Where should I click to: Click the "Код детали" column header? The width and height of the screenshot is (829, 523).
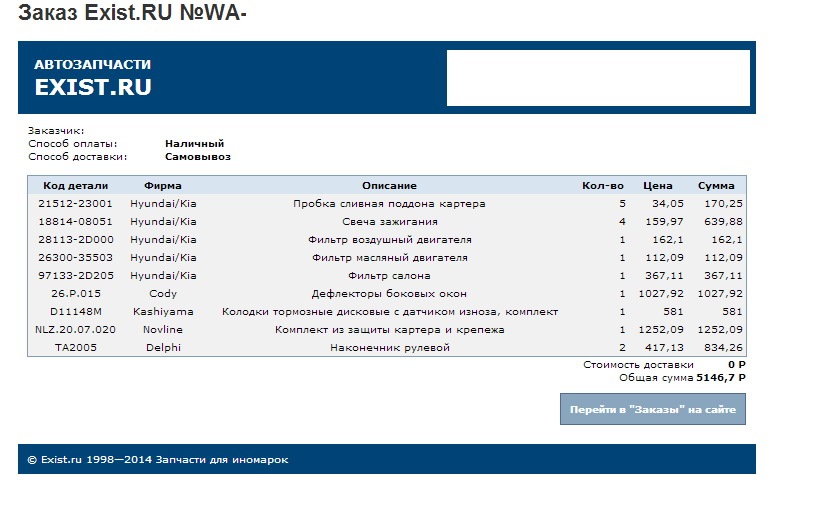(x=76, y=186)
